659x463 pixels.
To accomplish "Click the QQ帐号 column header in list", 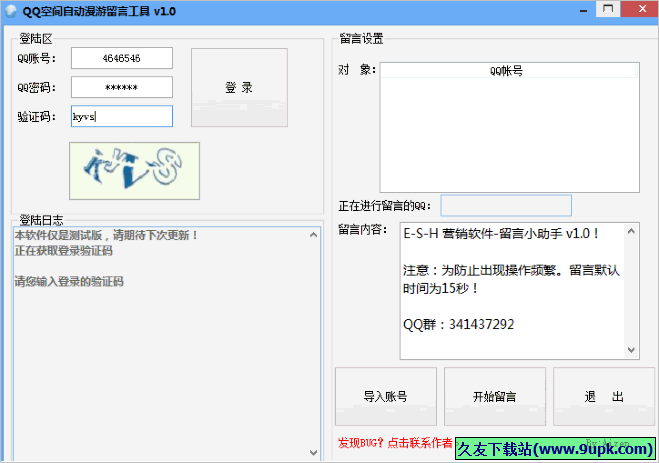I will click(x=508, y=71).
